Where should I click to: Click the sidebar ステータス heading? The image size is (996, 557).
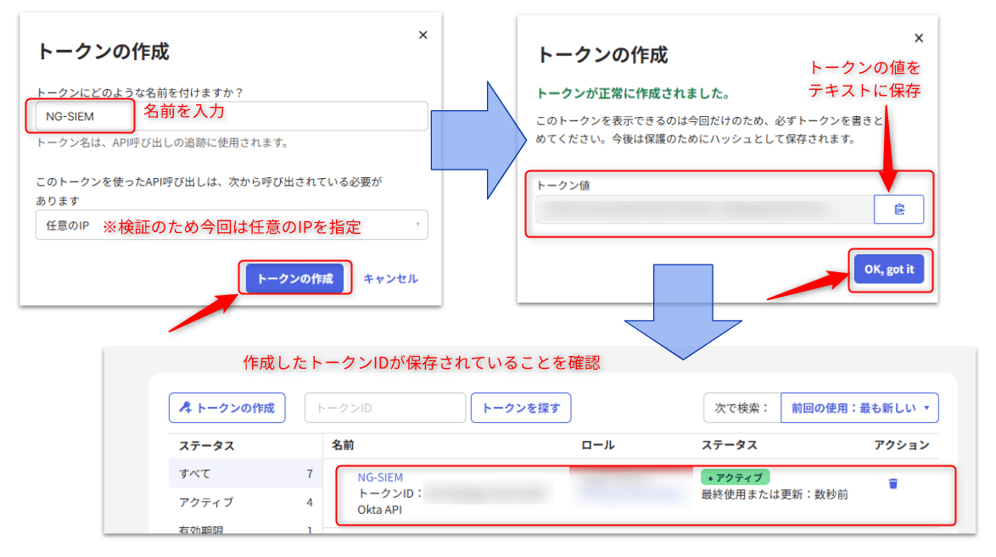coord(206,446)
